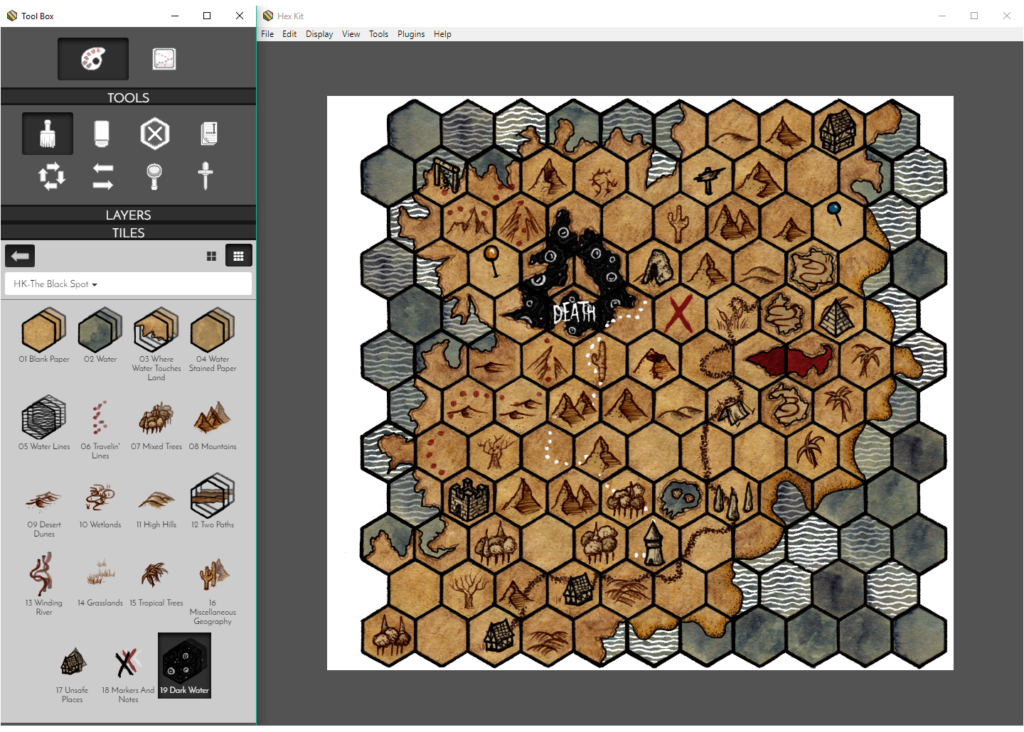The width and height of the screenshot is (1024, 732).
Task: Select the rotate arrows tool
Action: pyautogui.click(x=52, y=176)
